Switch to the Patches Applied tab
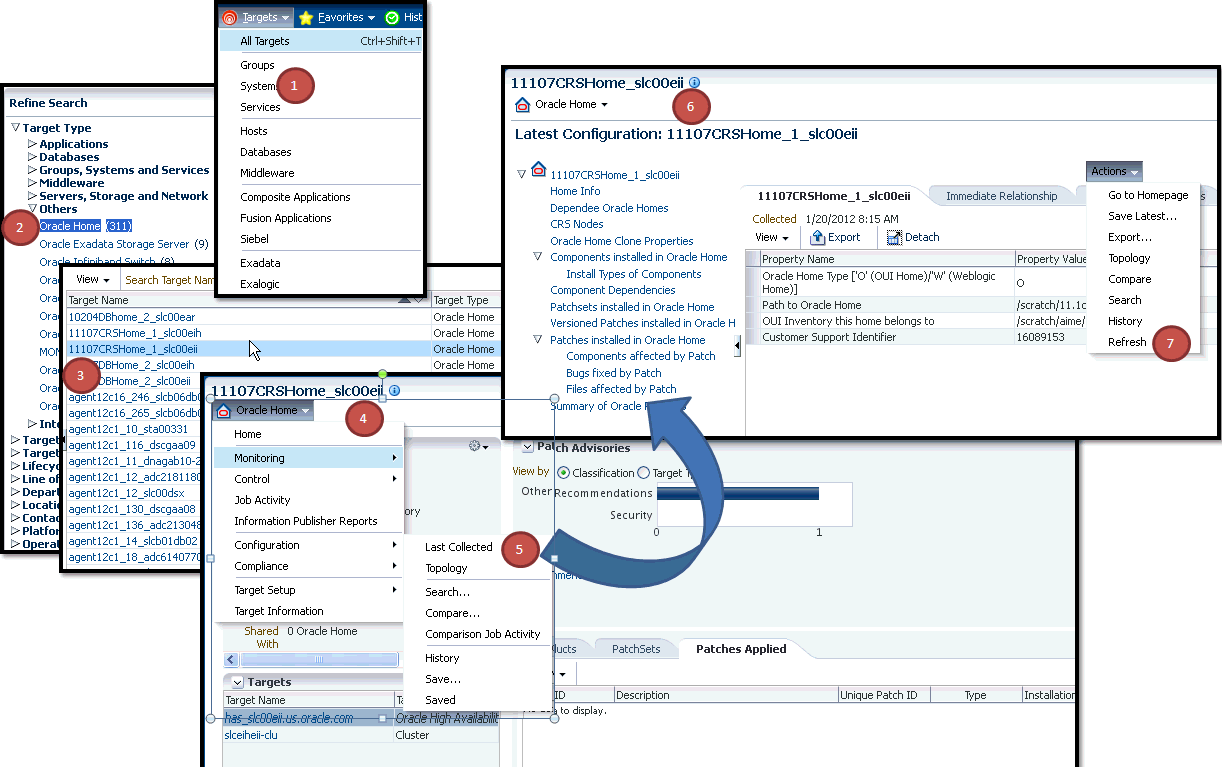 pos(740,648)
